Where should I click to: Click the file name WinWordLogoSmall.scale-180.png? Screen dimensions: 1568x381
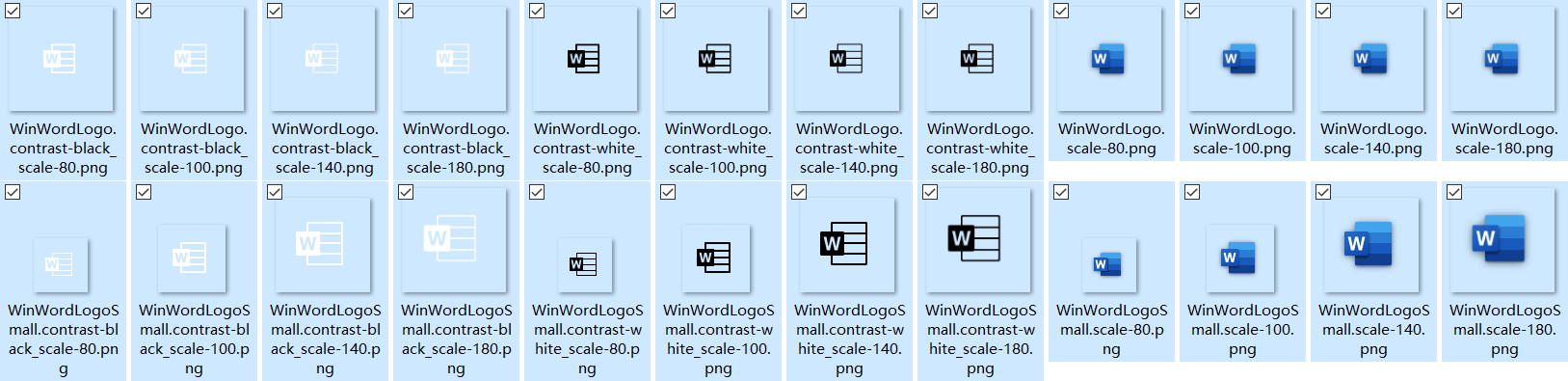[x=1504, y=329]
